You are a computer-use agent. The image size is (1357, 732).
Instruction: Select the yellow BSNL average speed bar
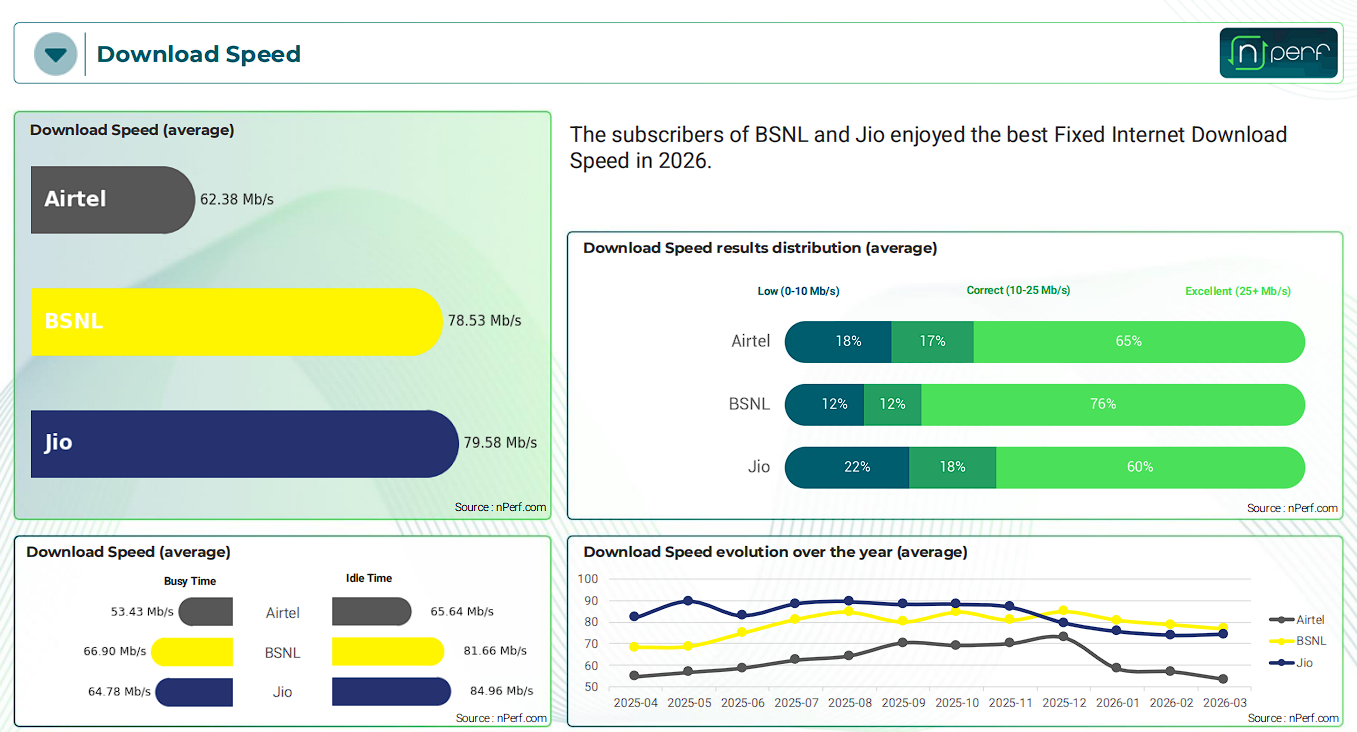click(x=236, y=321)
